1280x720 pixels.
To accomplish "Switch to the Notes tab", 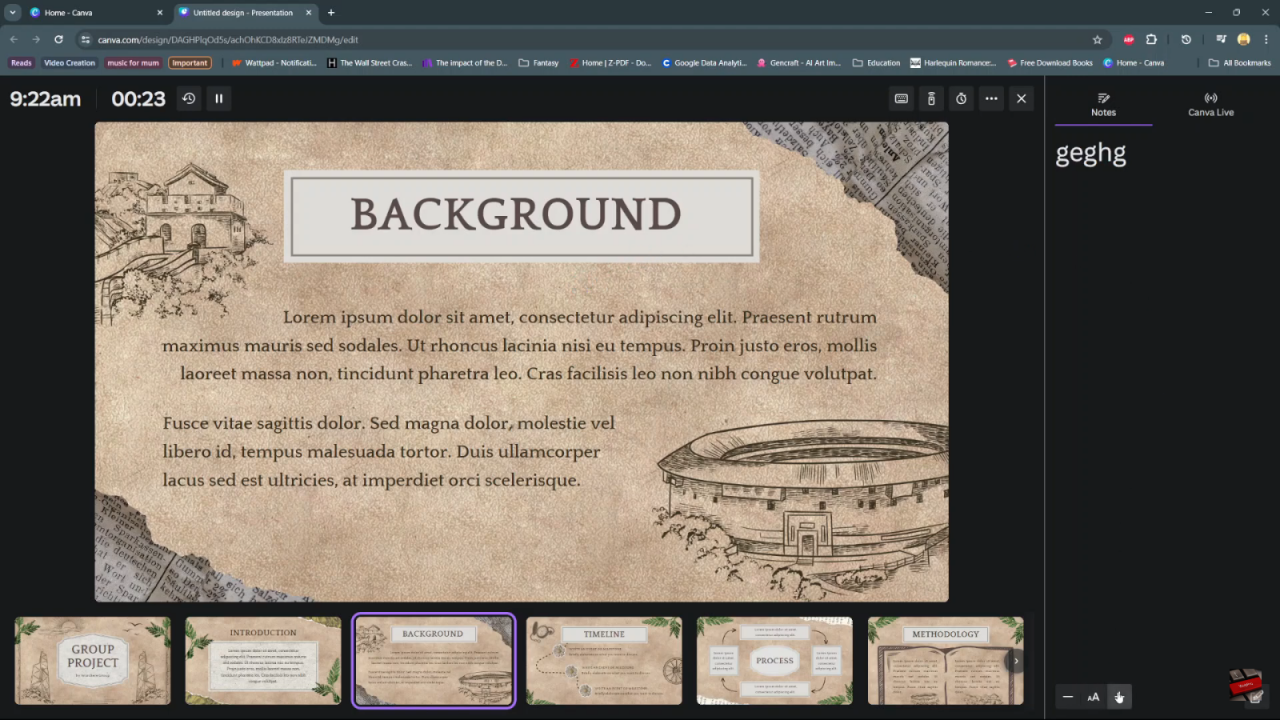I will point(1103,104).
